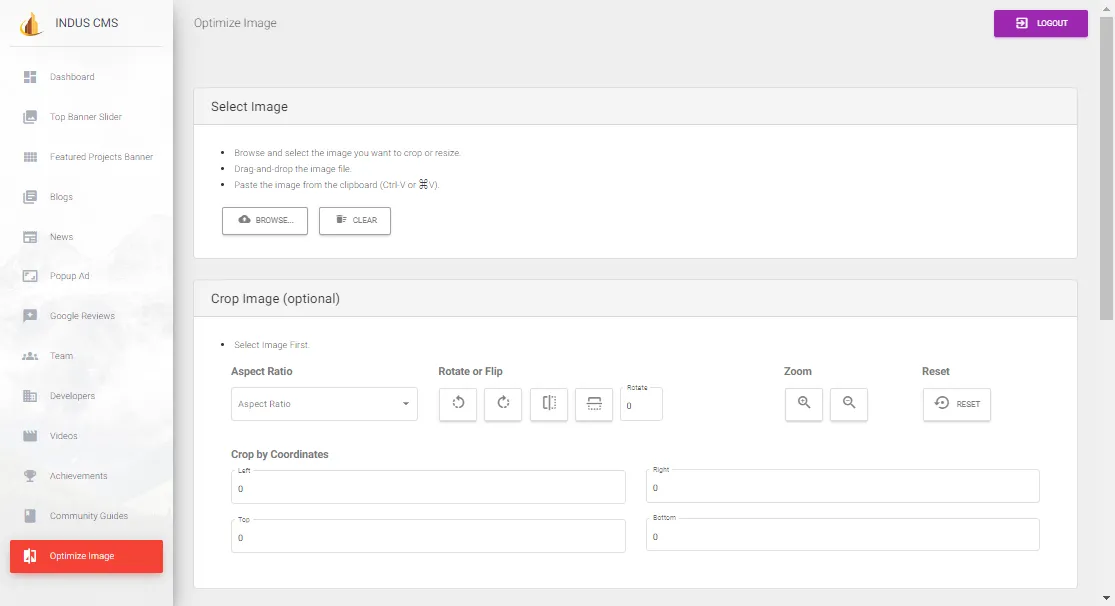Click the Browse button
1115x606 pixels.
click(x=265, y=220)
